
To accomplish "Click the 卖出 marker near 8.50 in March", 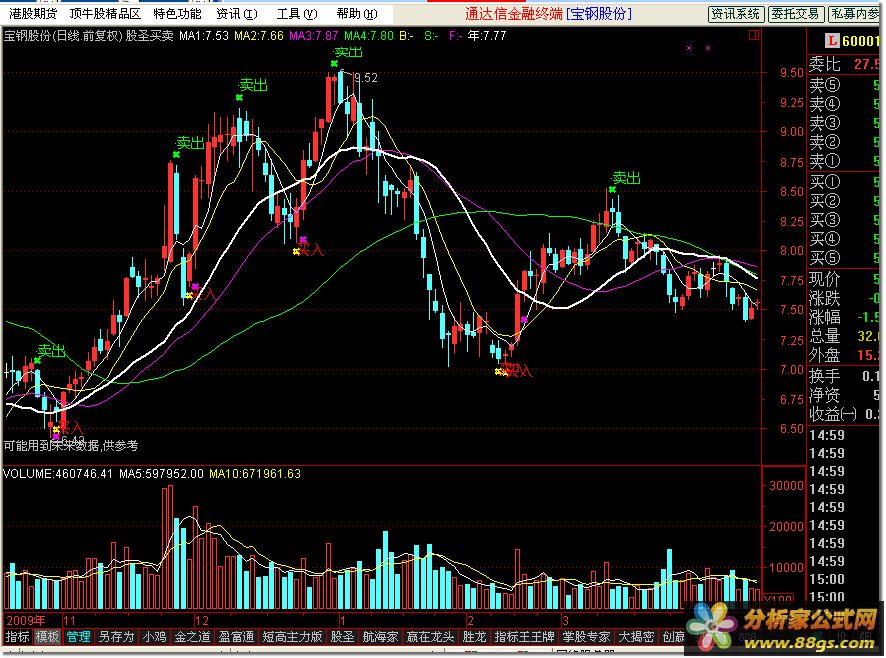I will (626, 180).
